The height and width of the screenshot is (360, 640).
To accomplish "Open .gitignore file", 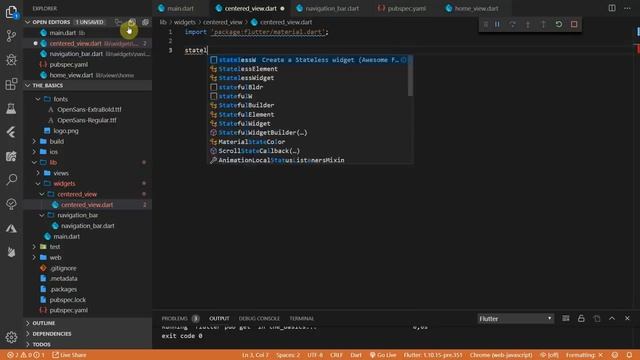I will [x=63, y=268].
